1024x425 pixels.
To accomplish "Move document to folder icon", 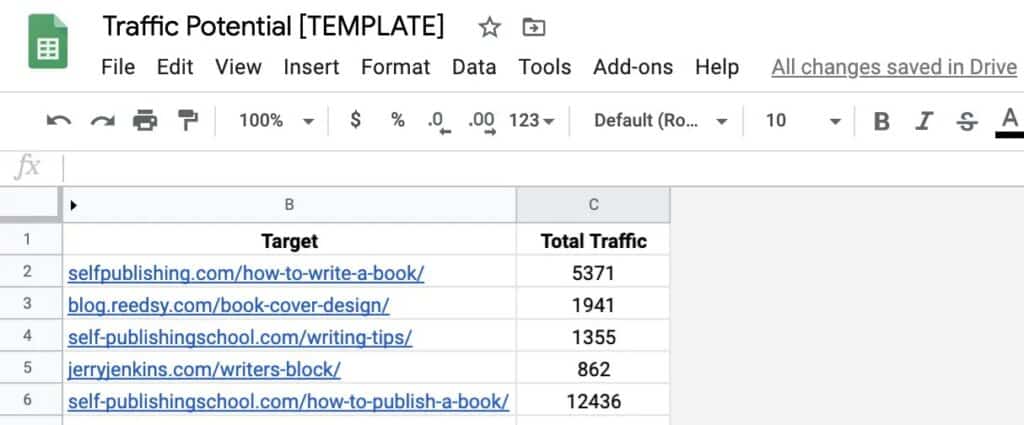I will click(x=534, y=27).
